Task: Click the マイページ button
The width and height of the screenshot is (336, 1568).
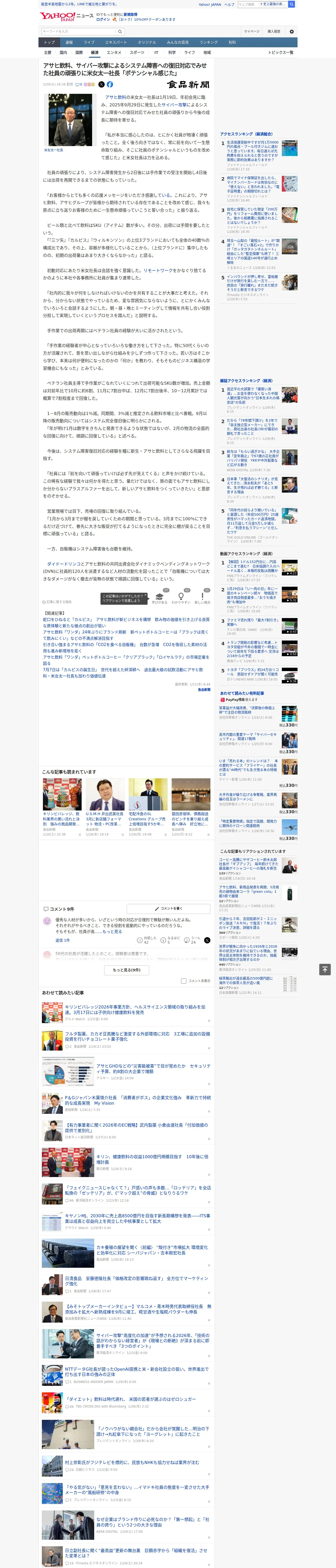Action: [251, 32]
